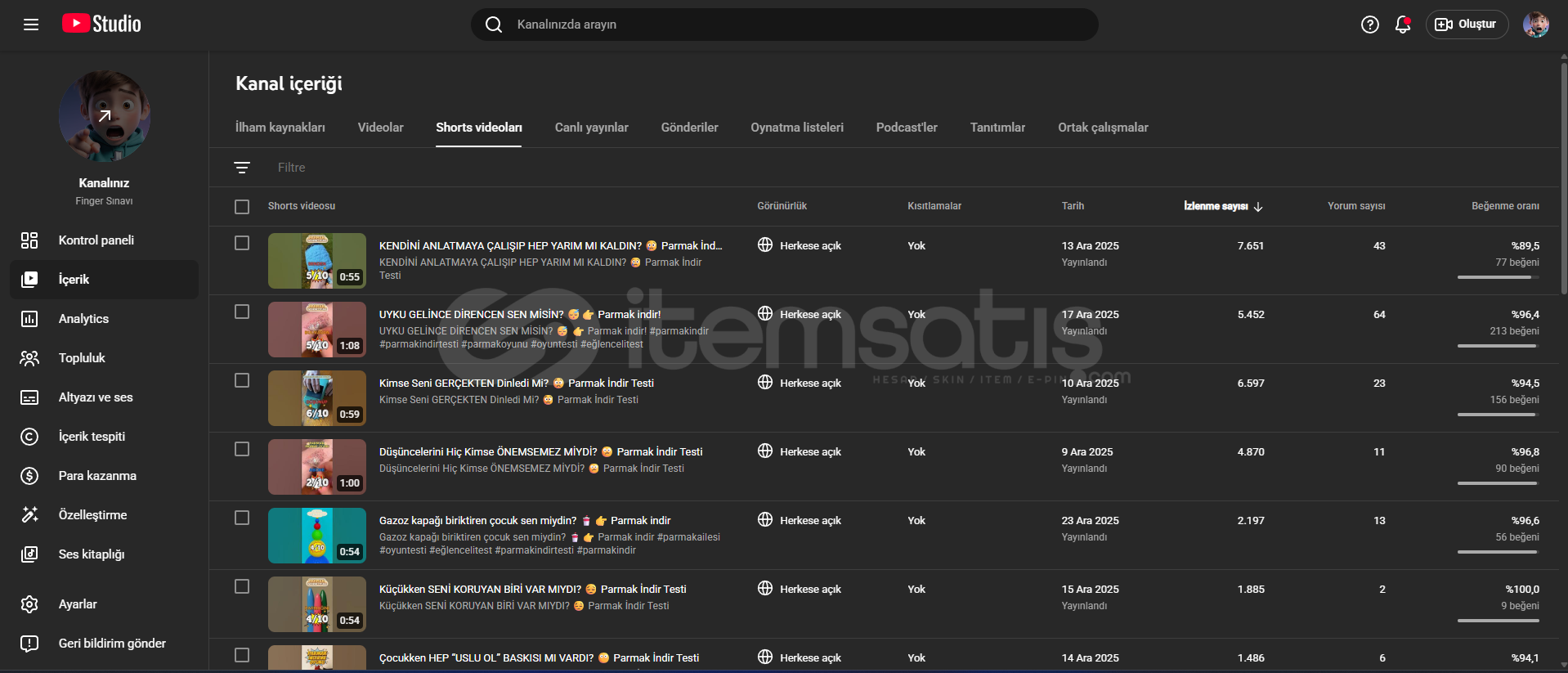Click the channel search field
Viewport: 1568px width, 673px height.
[785, 25]
